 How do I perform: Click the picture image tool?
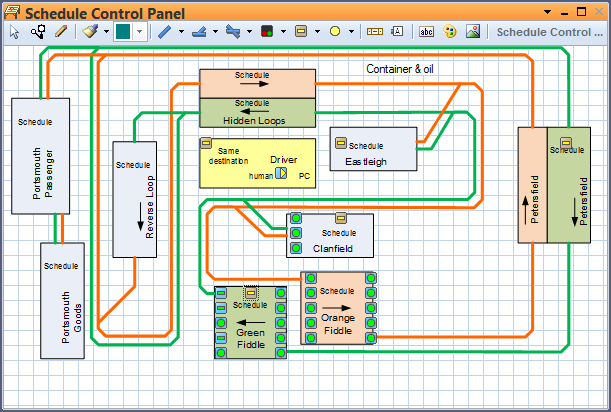[471, 31]
